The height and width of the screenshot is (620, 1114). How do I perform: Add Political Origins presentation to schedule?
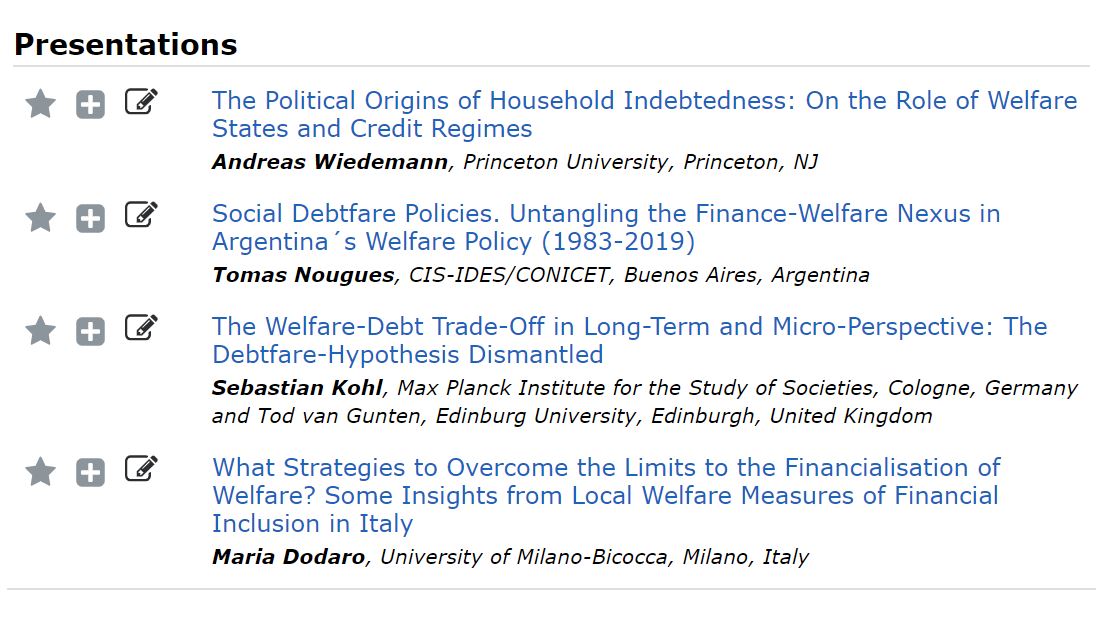(90, 104)
